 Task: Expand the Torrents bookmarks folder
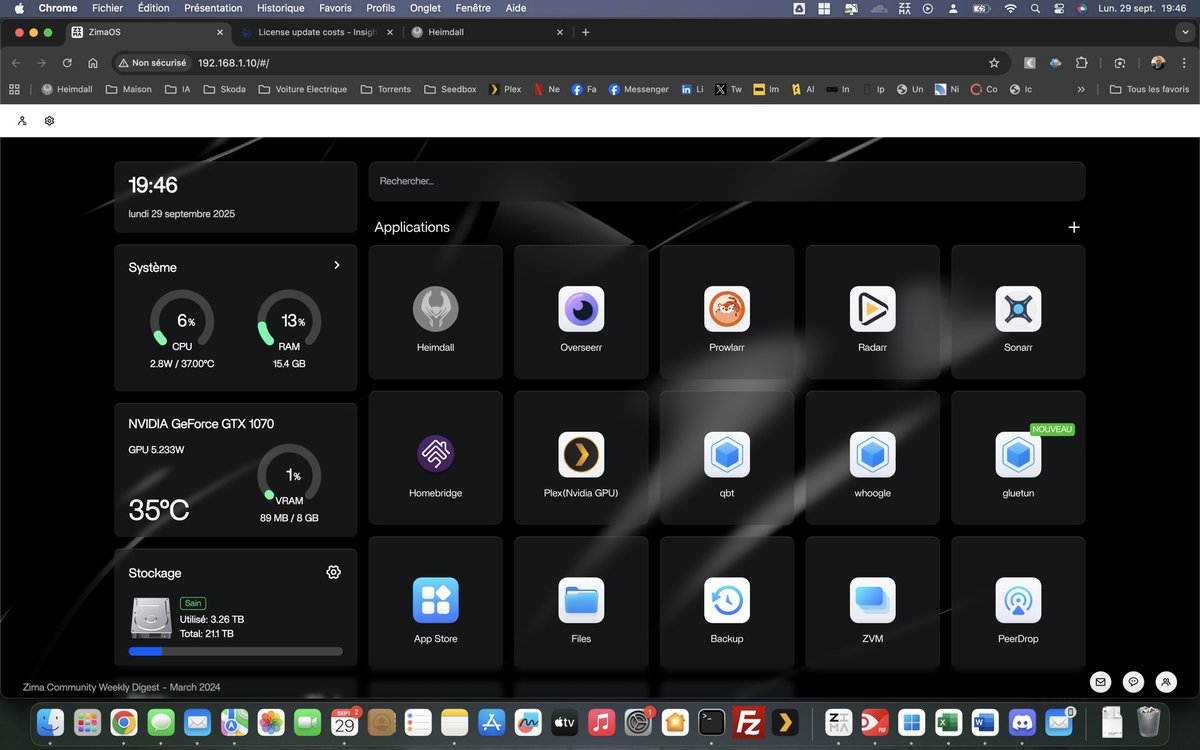(x=385, y=89)
